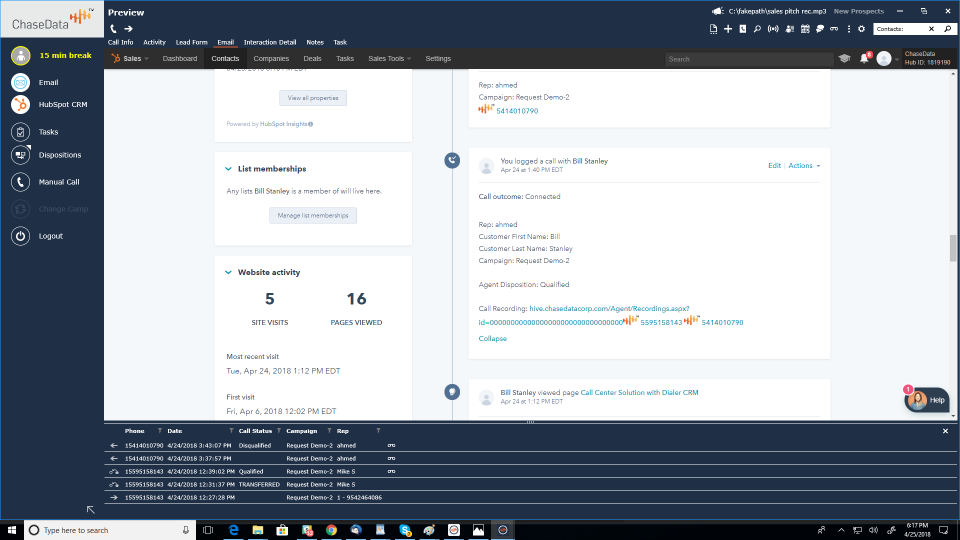The image size is (960, 540).
Task: Collapse the logged call details
Action: point(492,339)
